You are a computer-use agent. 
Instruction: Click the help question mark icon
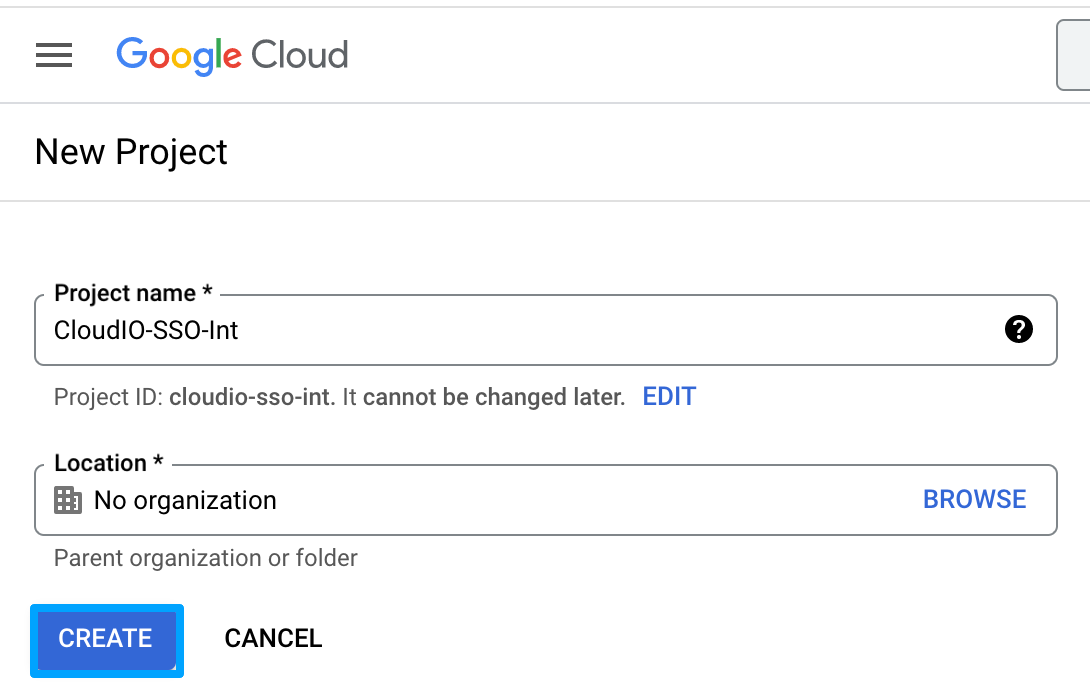tap(1018, 329)
